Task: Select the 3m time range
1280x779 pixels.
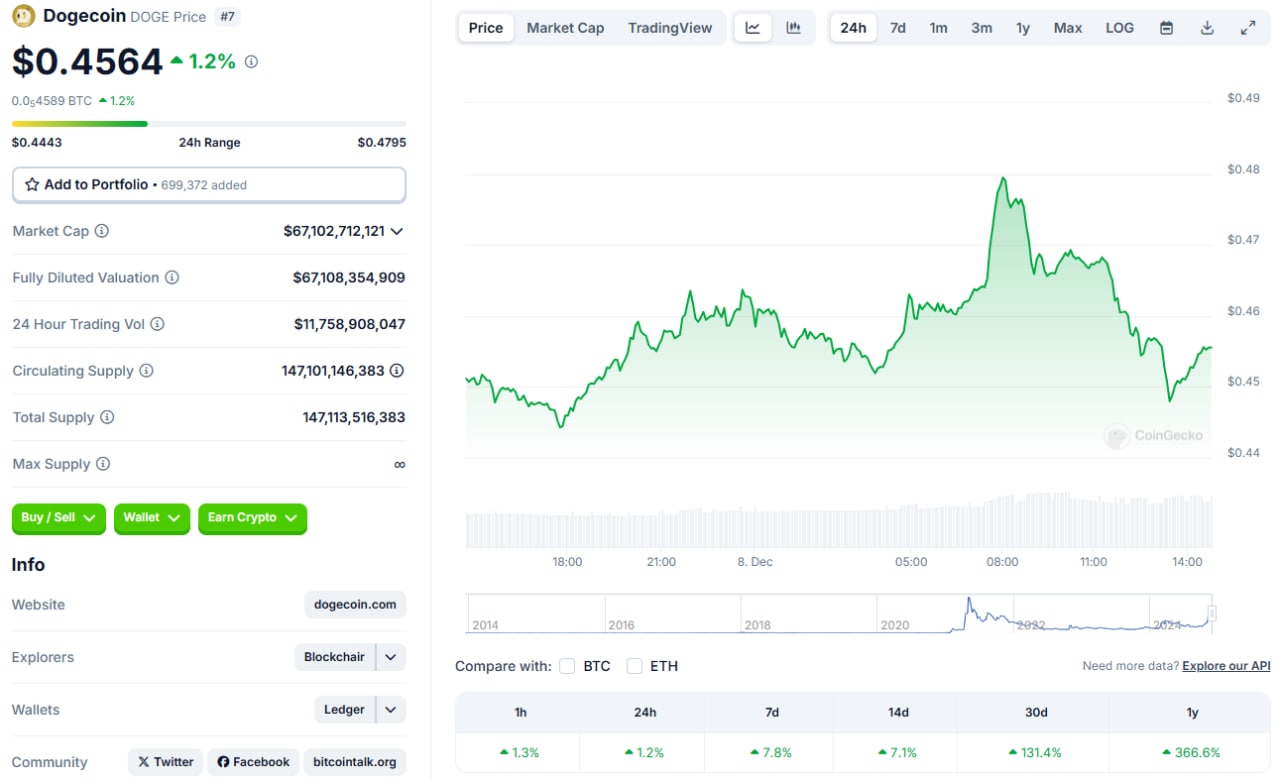Action: pyautogui.click(x=982, y=28)
